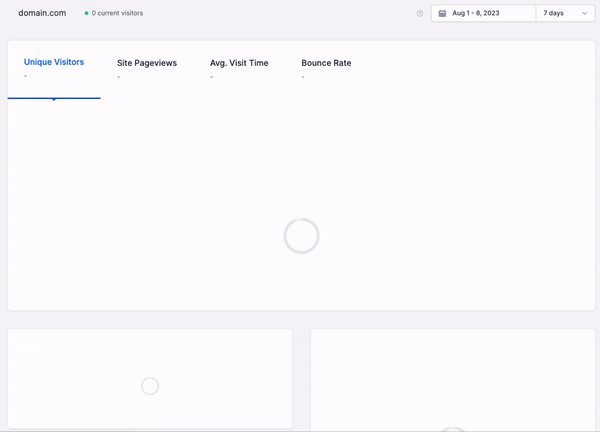Viewport: 600px width, 432px height.
Task: Expand the 7 days period dropdown
Action: (564, 14)
